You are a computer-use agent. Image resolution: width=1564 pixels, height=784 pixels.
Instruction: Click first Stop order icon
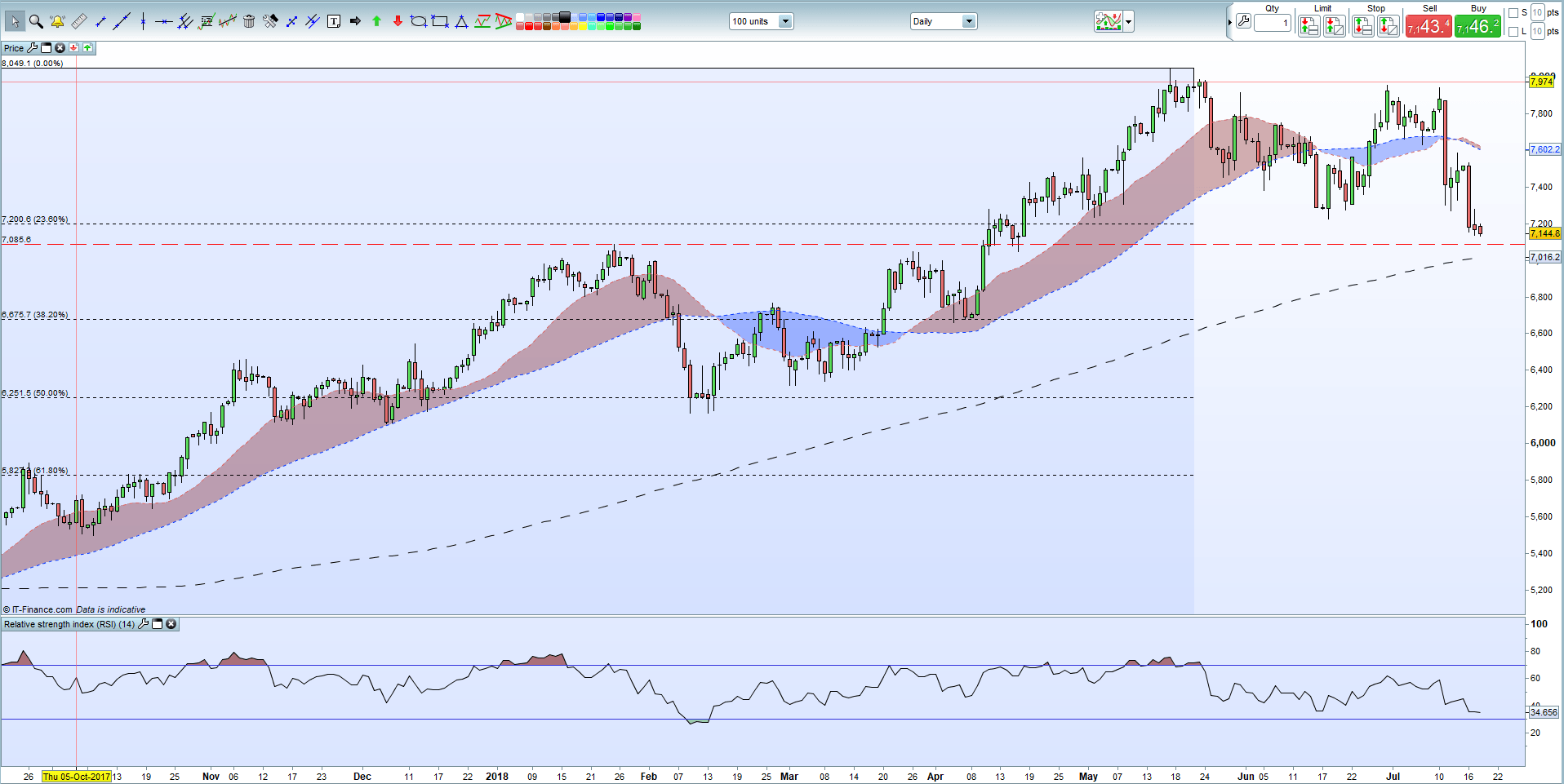(1363, 26)
